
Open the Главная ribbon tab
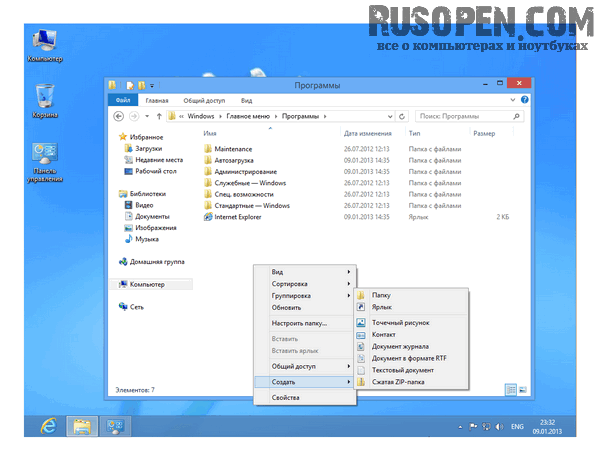157,100
